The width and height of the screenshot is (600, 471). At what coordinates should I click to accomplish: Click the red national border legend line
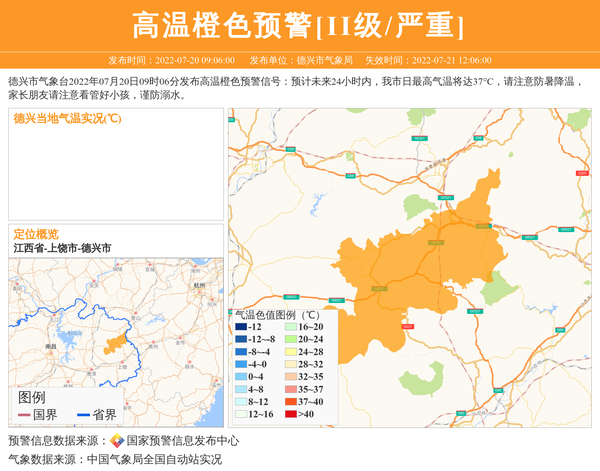tap(24, 414)
